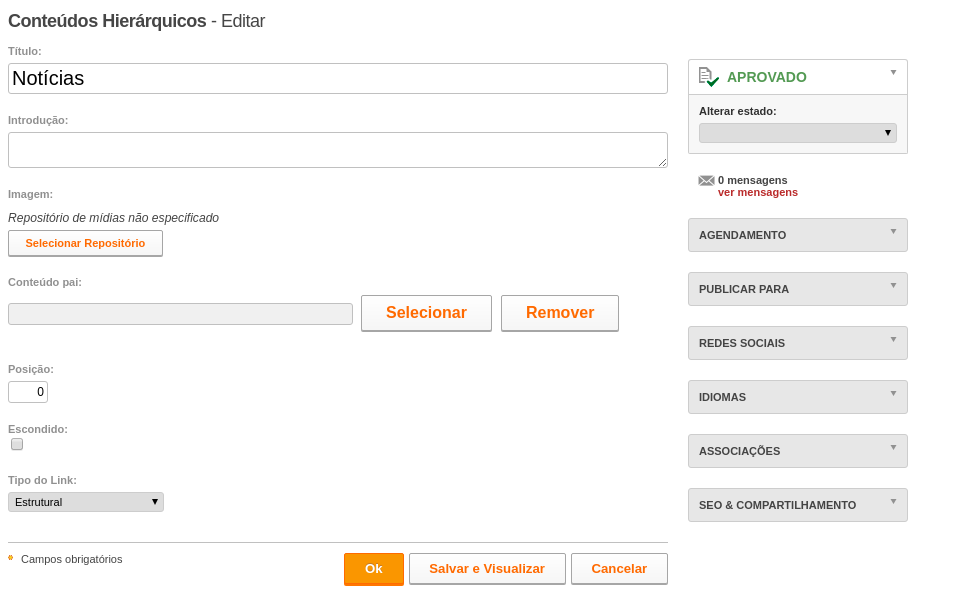Expand the PUBLICAR PARA section

point(798,289)
